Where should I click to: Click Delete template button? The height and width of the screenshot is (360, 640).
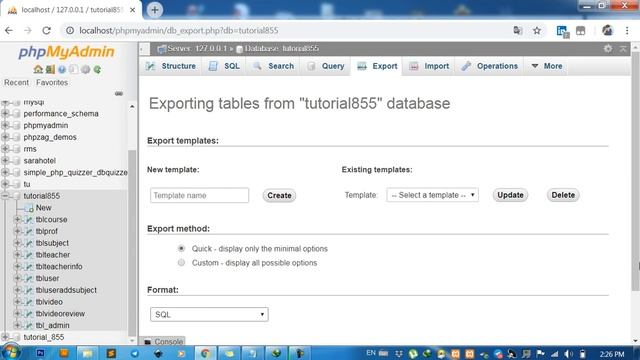click(563, 195)
